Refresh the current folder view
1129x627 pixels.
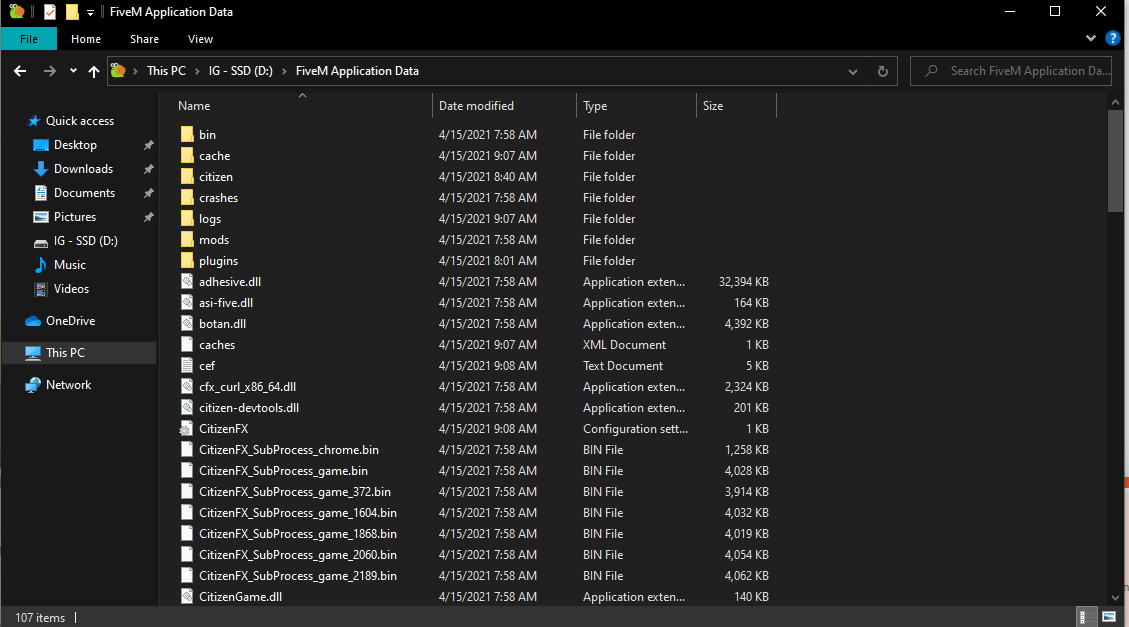point(883,71)
